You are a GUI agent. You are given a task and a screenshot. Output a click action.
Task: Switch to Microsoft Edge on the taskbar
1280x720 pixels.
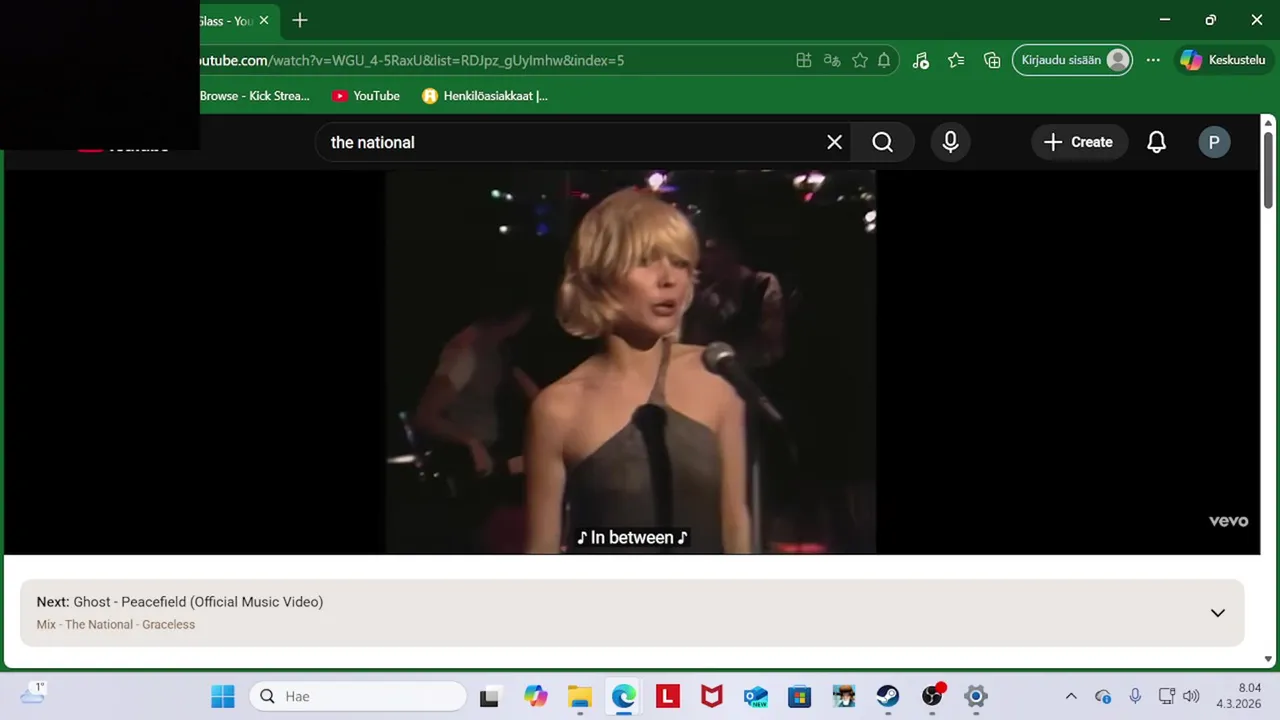click(x=624, y=696)
